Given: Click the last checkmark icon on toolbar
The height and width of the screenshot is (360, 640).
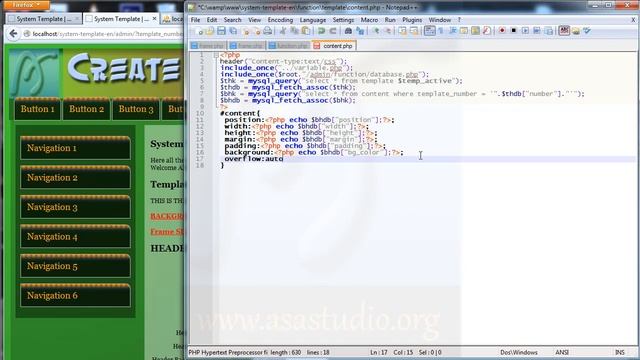Looking at the screenshot, I should (587, 31).
